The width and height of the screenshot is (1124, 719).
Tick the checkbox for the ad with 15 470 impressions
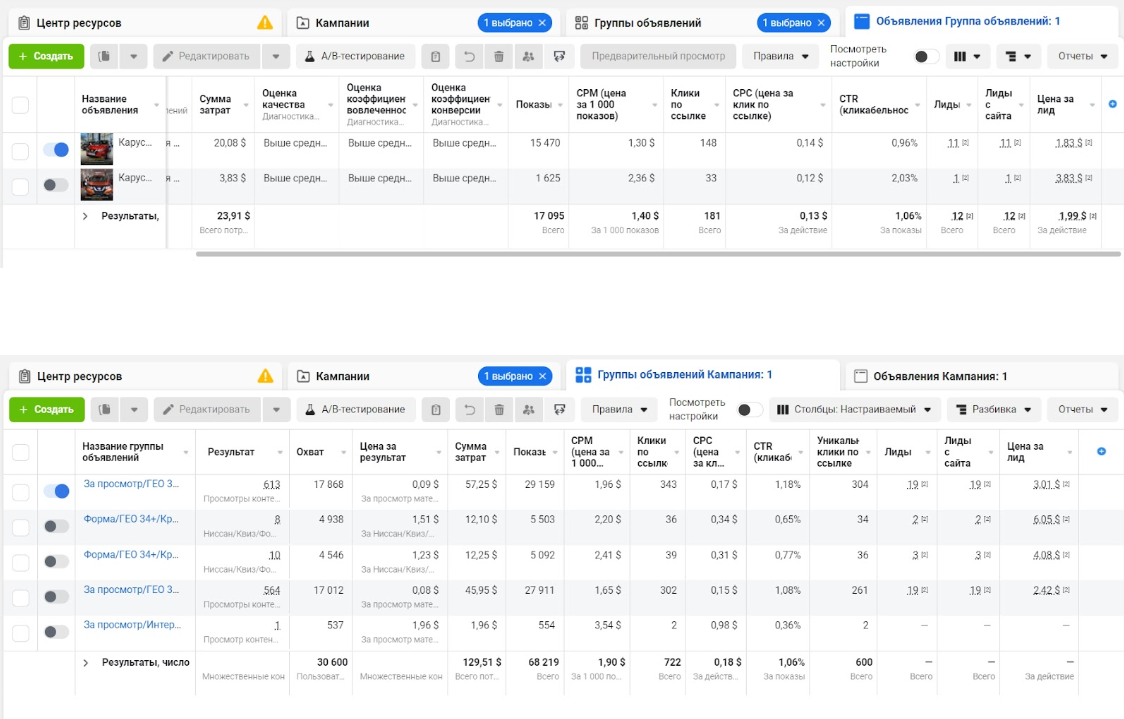point(21,151)
